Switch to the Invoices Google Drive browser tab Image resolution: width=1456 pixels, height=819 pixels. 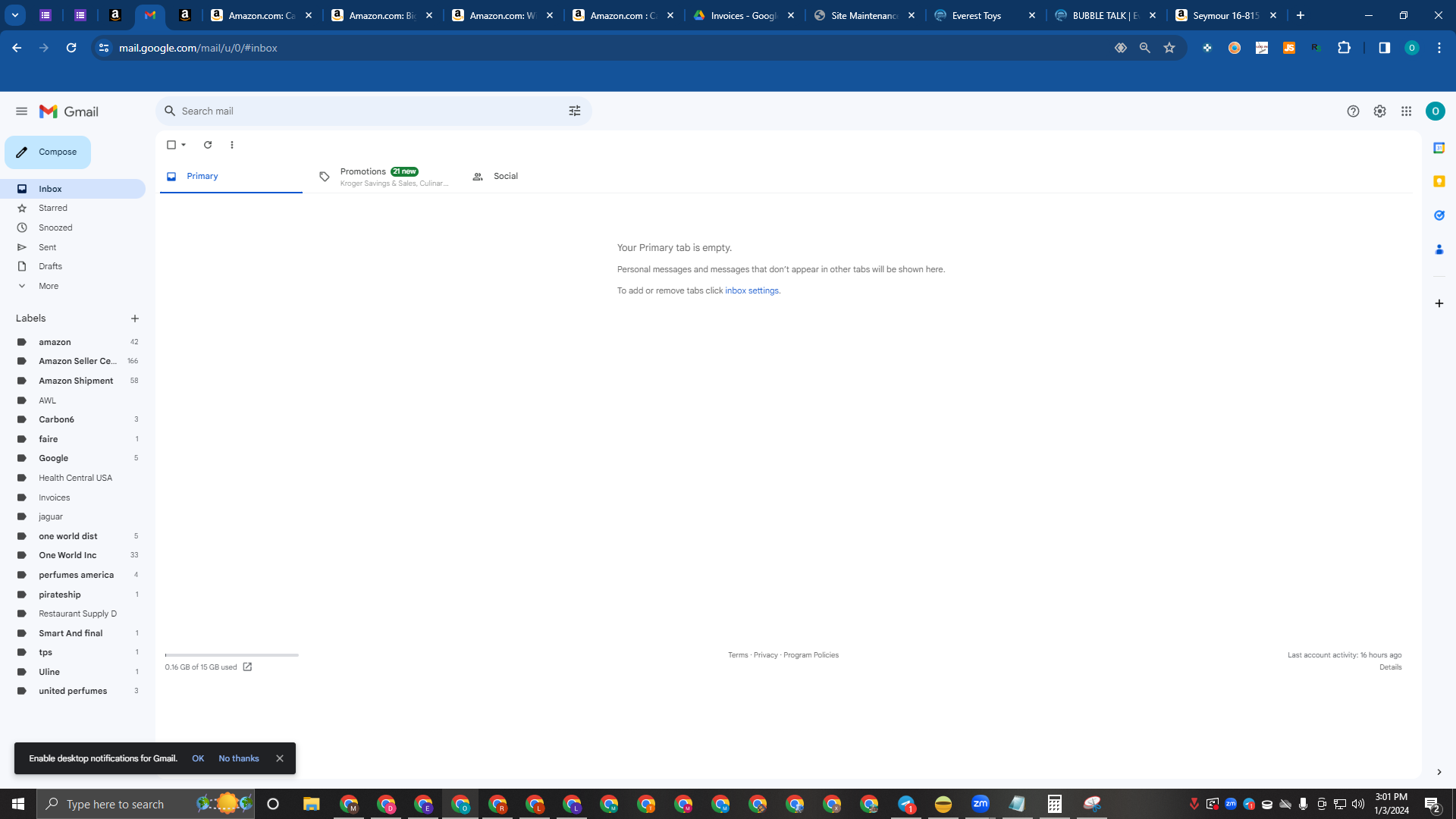click(x=743, y=15)
